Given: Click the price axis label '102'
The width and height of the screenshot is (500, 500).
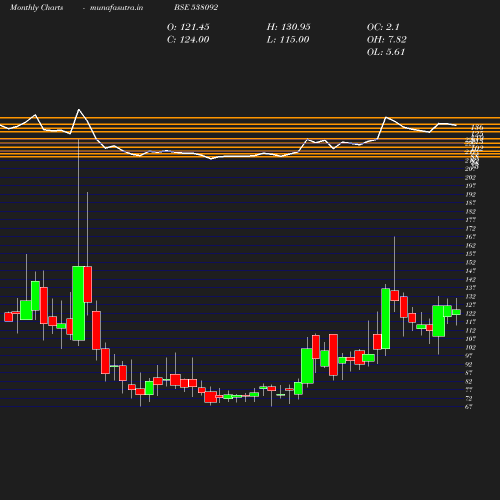Looking at the screenshot, I should tap(470, 347).
